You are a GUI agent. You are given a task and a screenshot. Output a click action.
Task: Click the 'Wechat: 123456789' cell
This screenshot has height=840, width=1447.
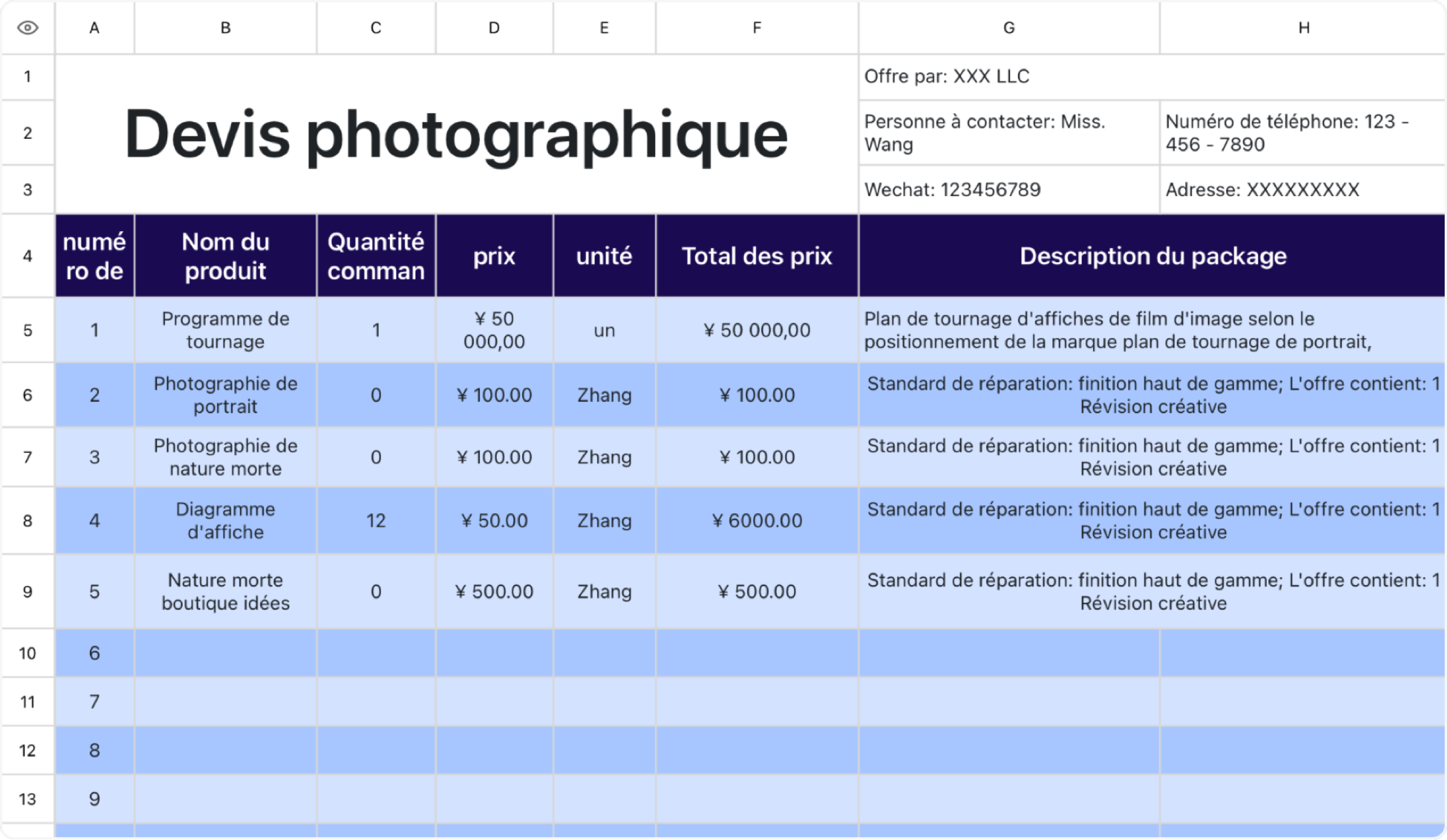pyautogui.click(x=1009, y=189)
